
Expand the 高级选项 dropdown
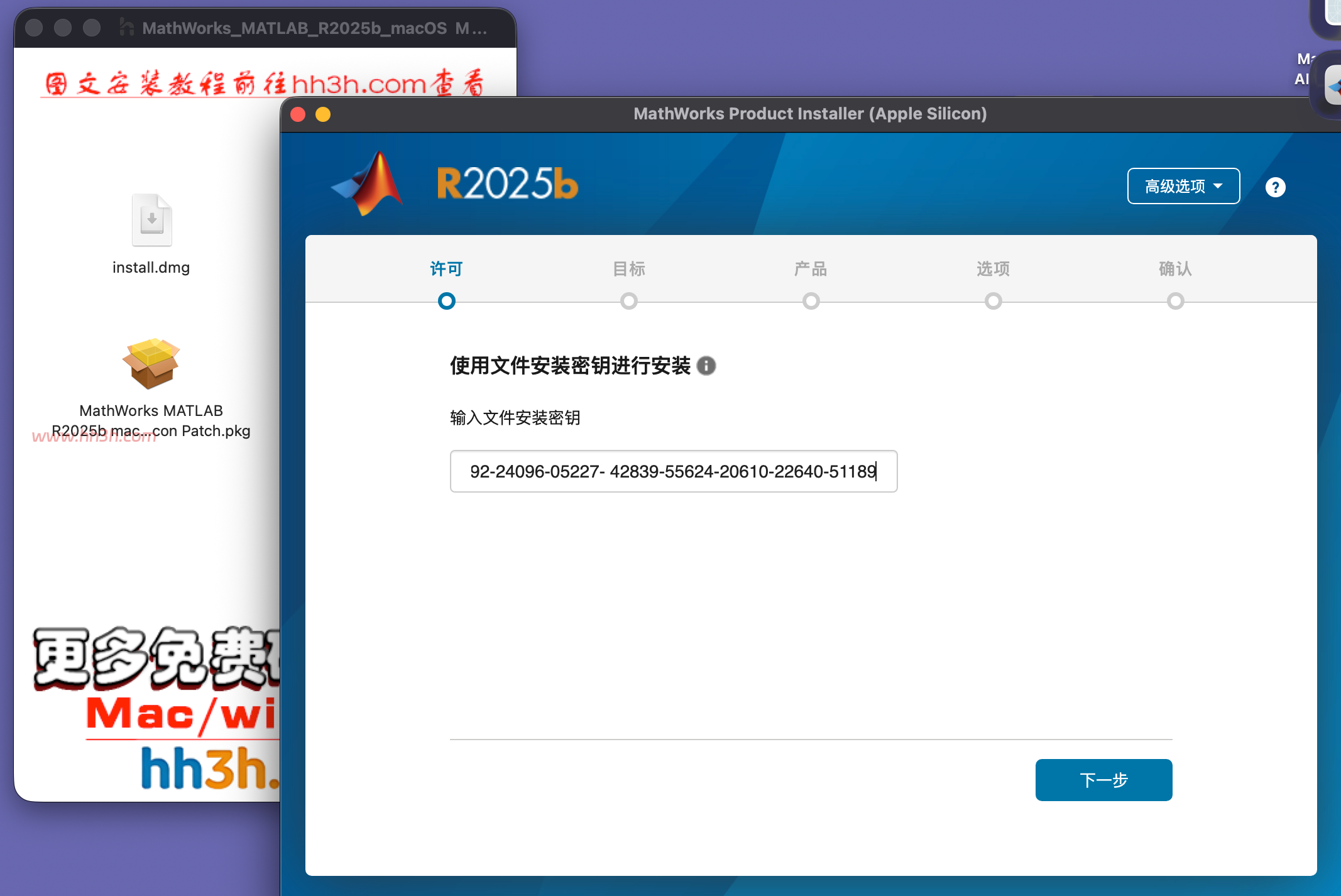tap(1183, 186)
